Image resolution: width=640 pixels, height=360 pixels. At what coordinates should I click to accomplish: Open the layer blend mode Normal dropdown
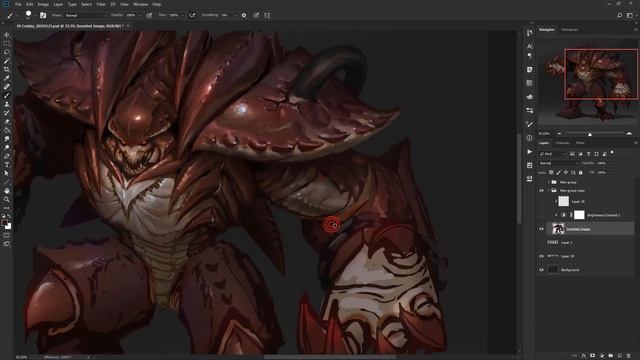[559, 163]
